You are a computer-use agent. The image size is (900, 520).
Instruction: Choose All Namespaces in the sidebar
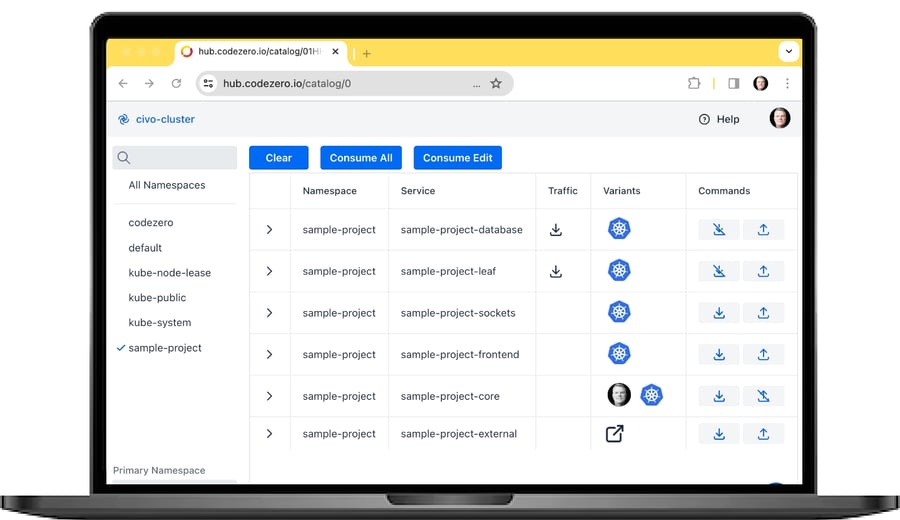[x=167, y=185]
